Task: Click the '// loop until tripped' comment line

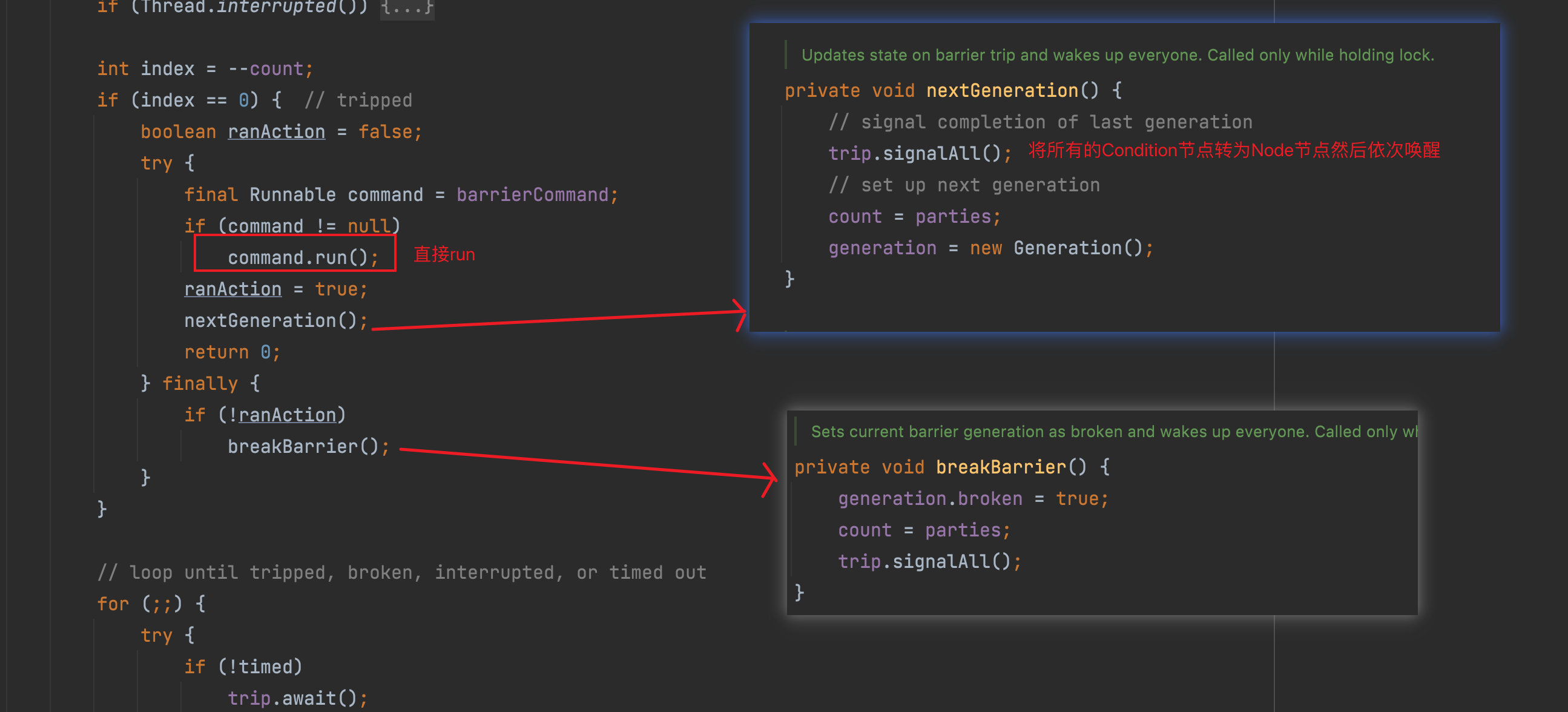Action: [x=402, y=572]
